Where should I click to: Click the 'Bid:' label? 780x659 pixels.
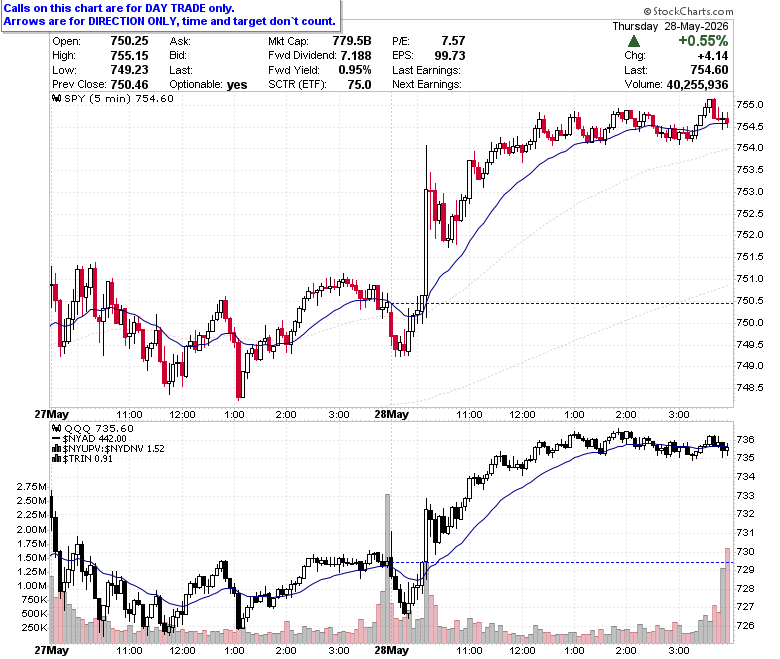(178, 56)
